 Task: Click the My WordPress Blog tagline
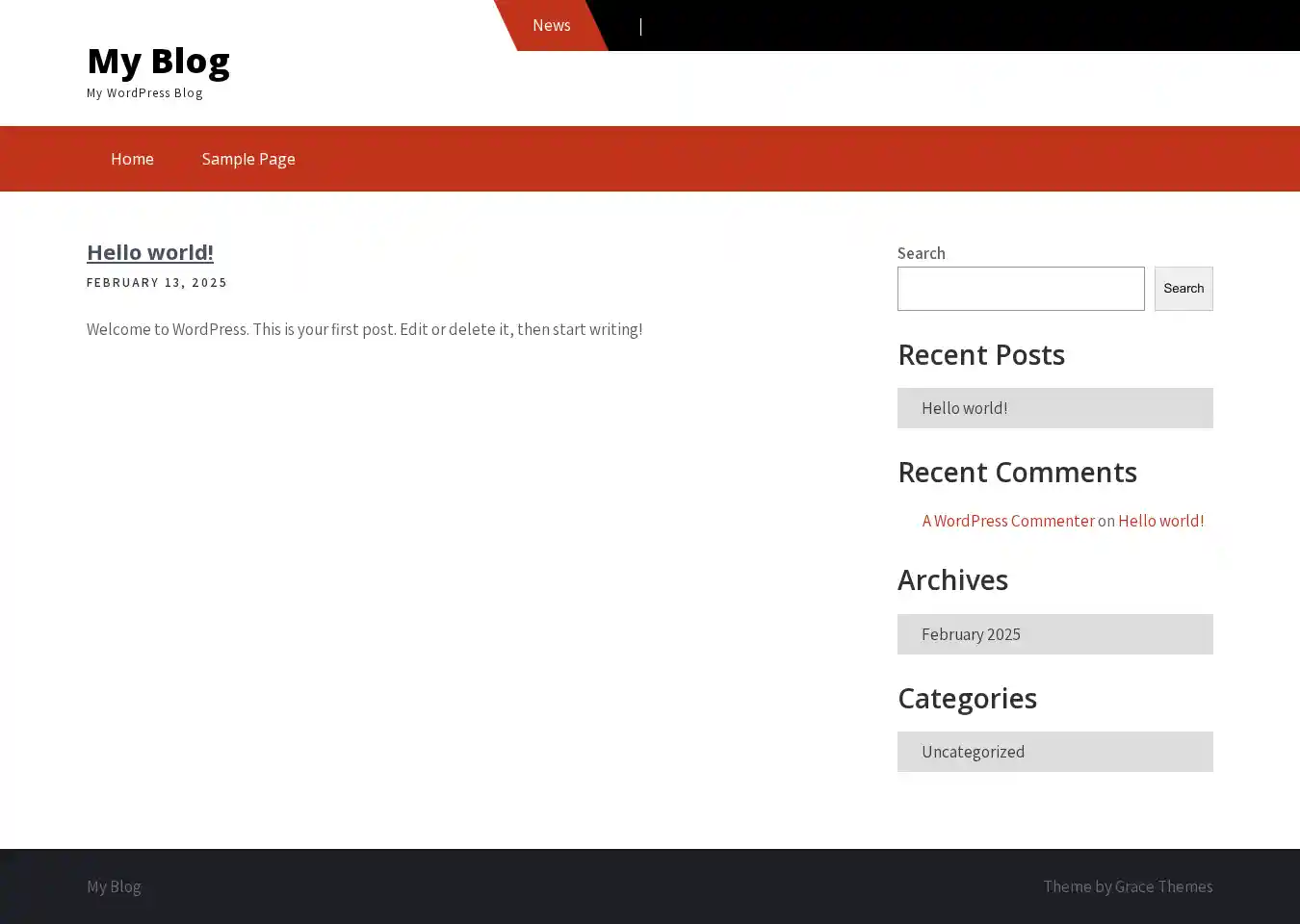(144, 93)
